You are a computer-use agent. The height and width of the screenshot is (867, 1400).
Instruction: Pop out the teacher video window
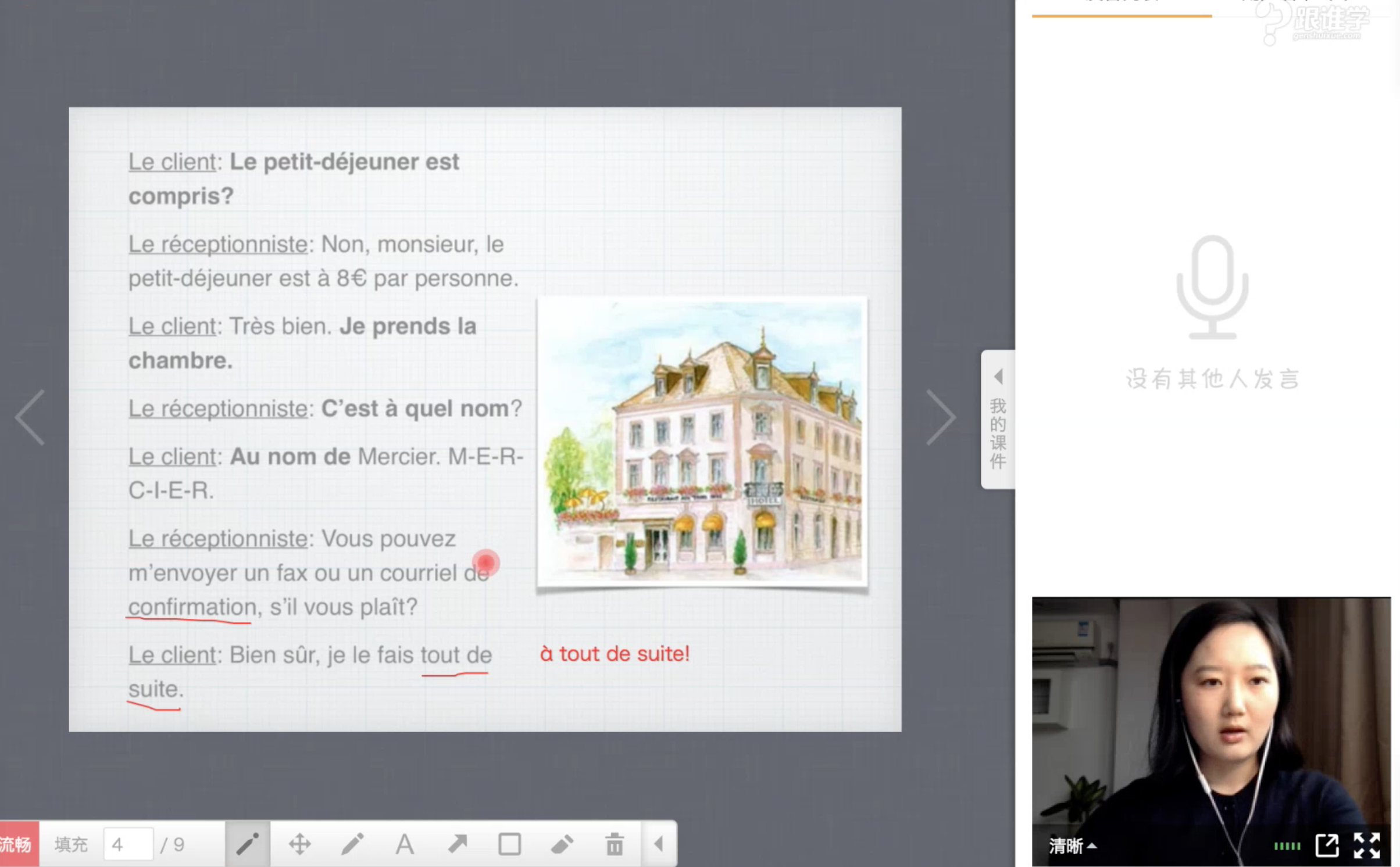1327,845
